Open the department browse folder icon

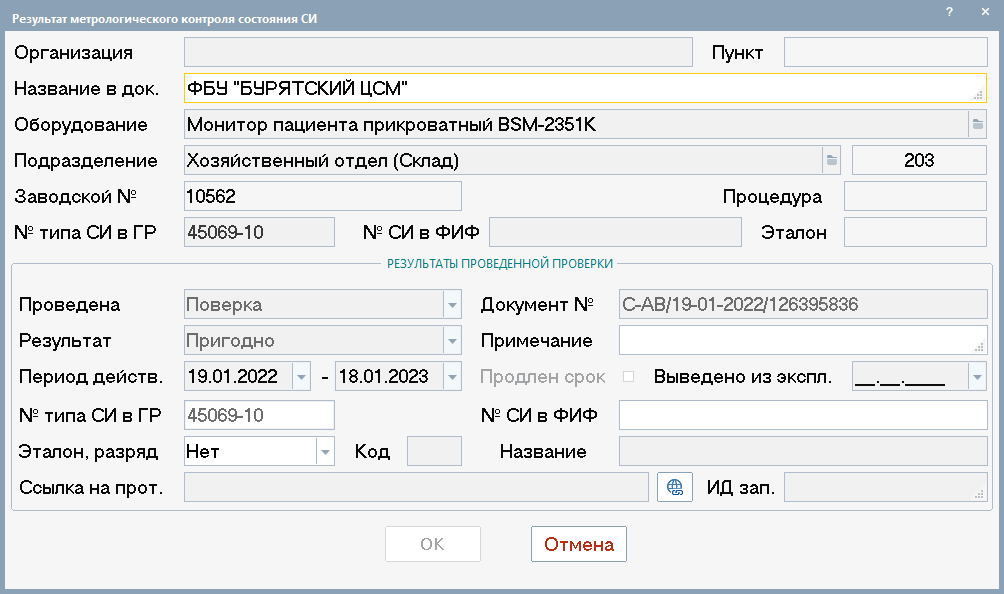tap(831, 160)
